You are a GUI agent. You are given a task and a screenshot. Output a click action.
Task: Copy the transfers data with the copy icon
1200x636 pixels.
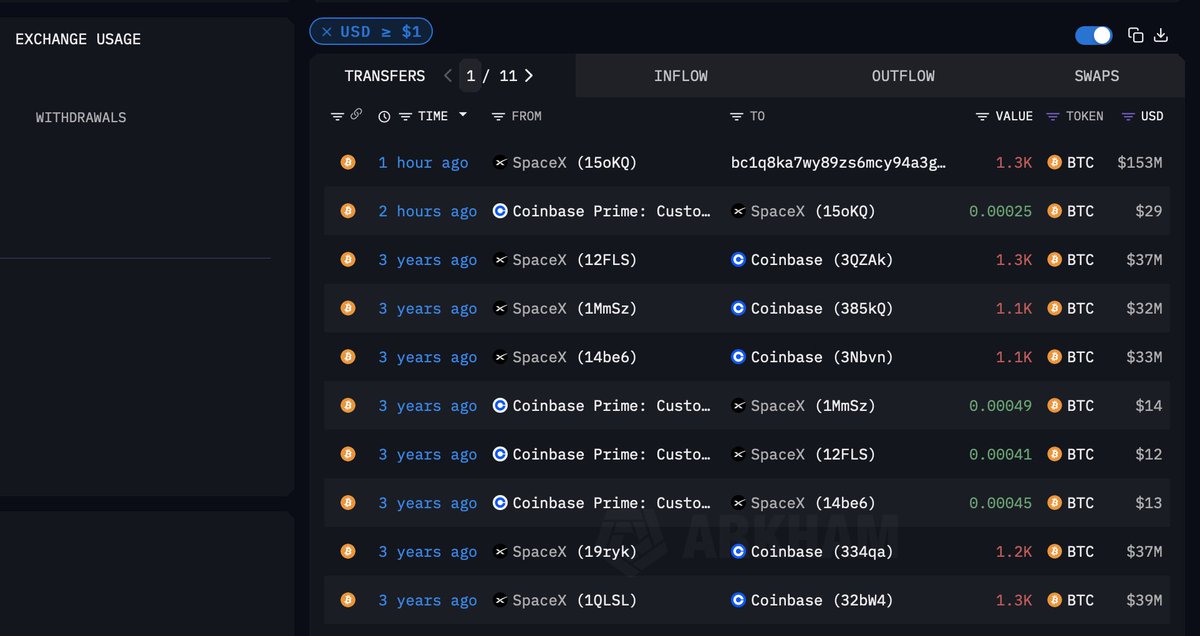pyautogui.click(x=1136, y=35)
